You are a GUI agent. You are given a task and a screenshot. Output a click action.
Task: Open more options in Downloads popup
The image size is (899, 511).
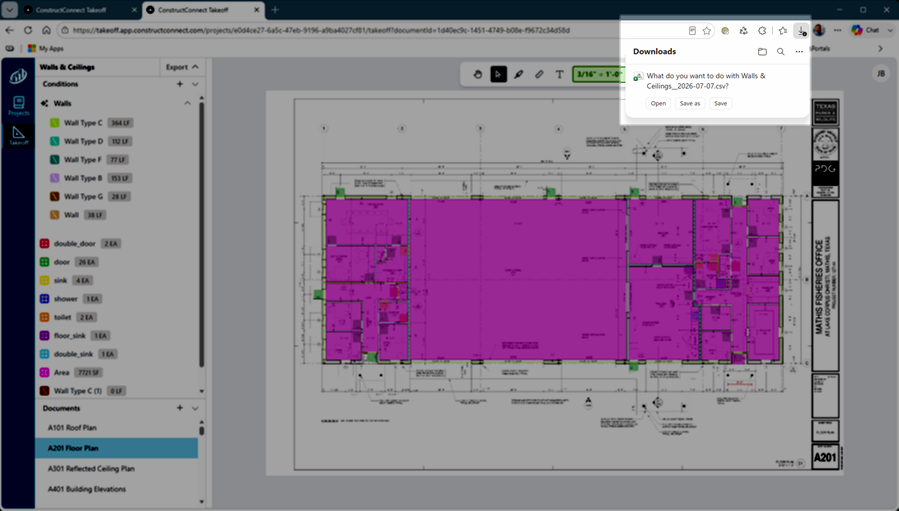pyautogui.click(x=799, y=52)
